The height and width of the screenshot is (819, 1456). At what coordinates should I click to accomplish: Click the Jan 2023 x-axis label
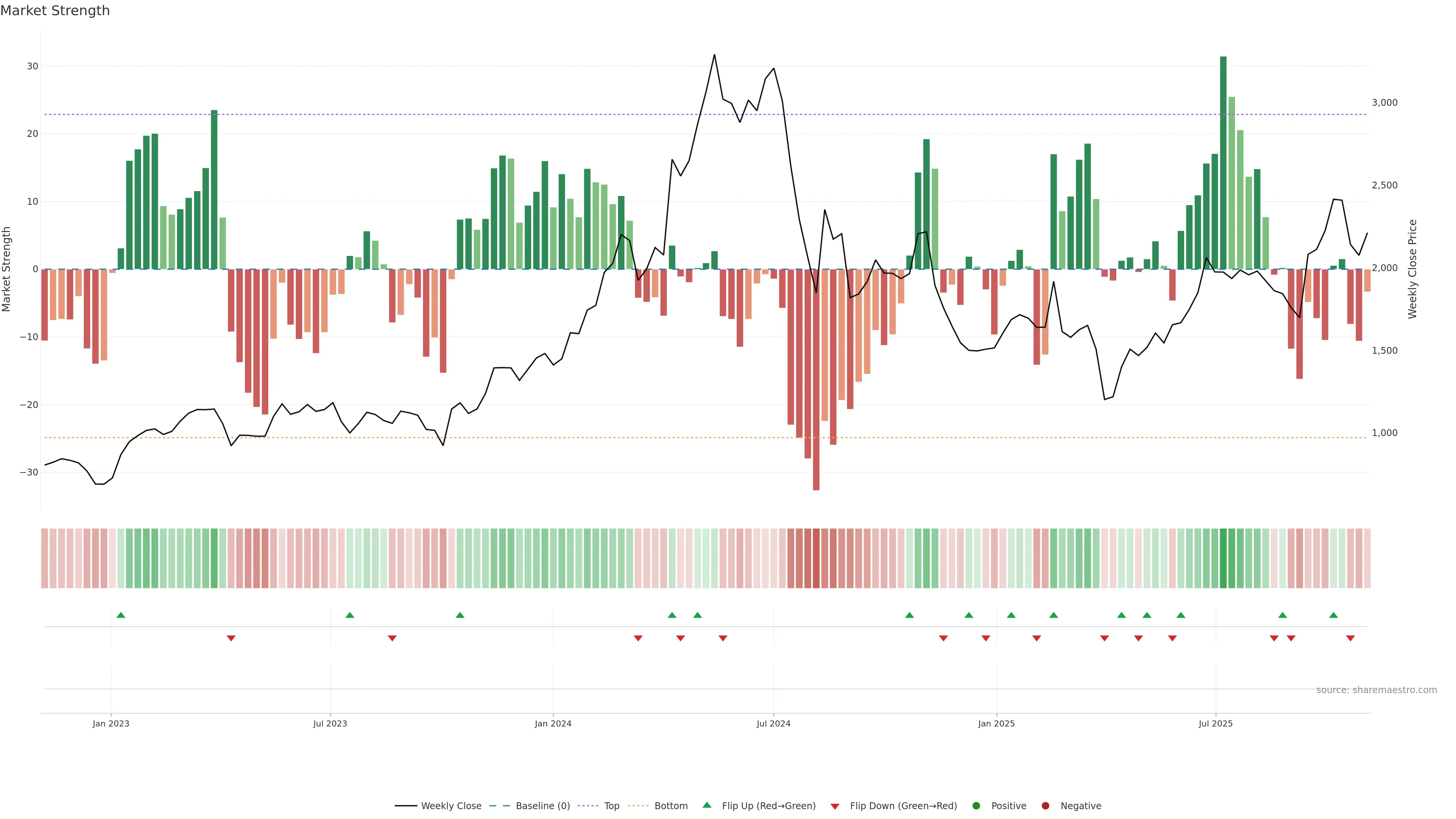point(111,723)
